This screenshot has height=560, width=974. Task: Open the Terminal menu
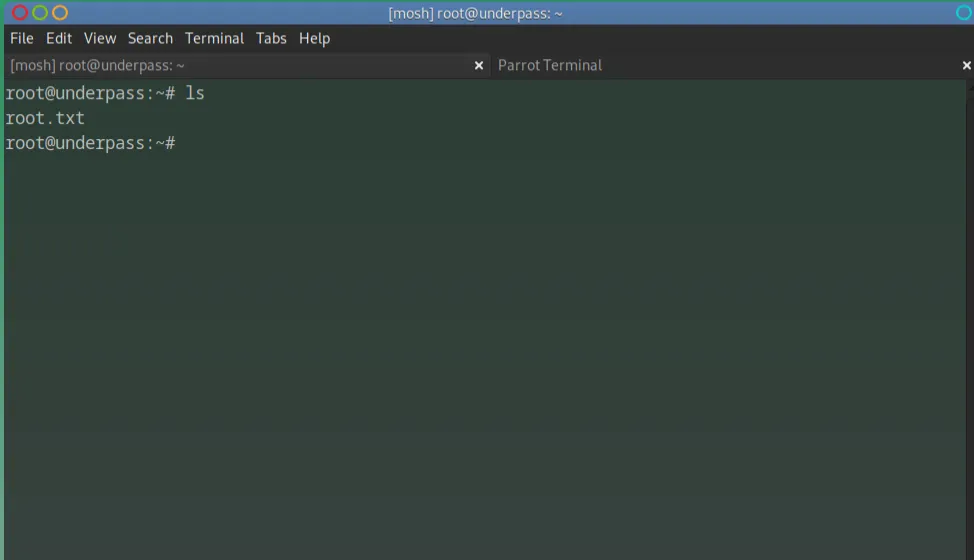(x=214, y=38)
